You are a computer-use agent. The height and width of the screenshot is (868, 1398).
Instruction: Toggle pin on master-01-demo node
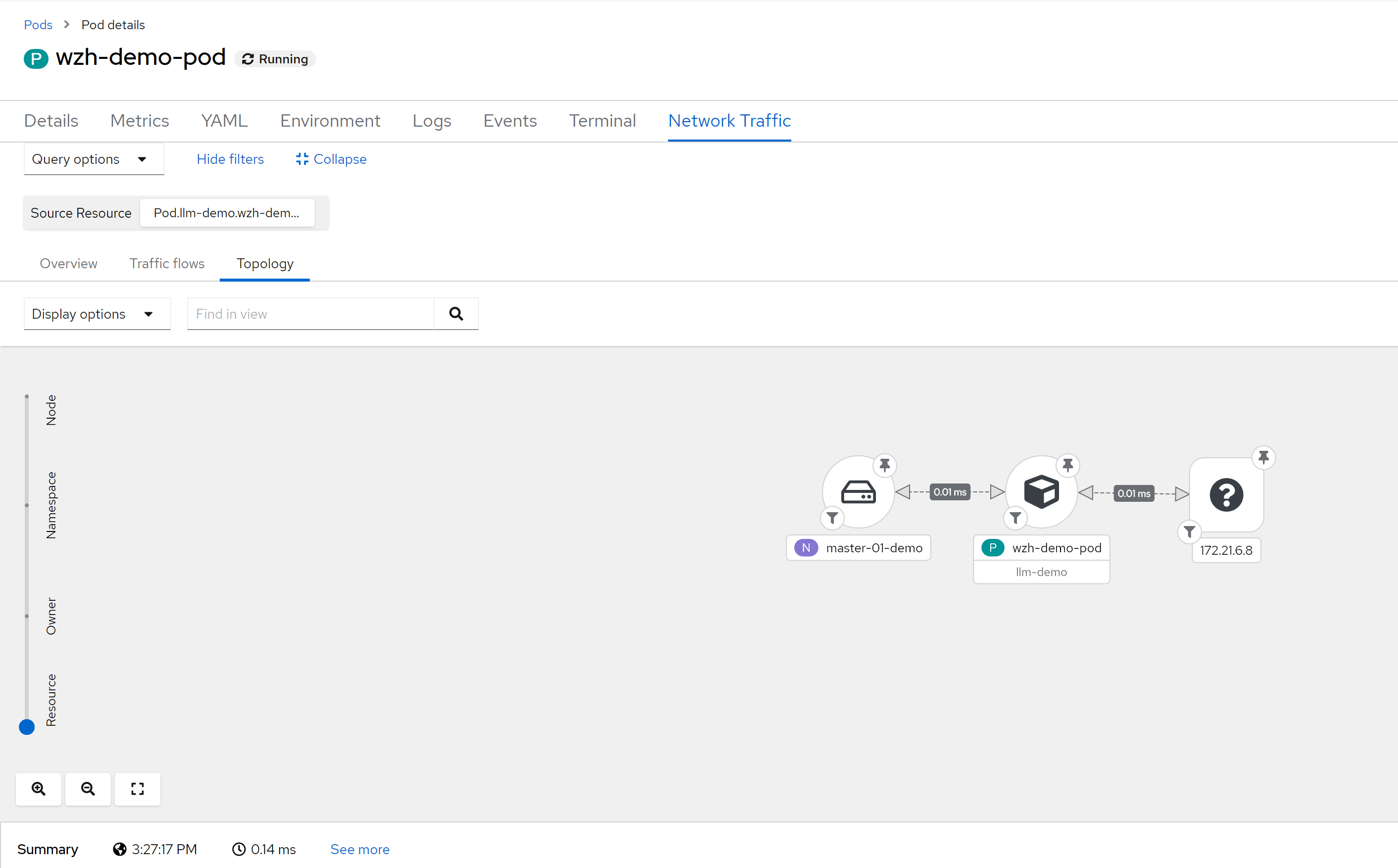click(884, 465)
